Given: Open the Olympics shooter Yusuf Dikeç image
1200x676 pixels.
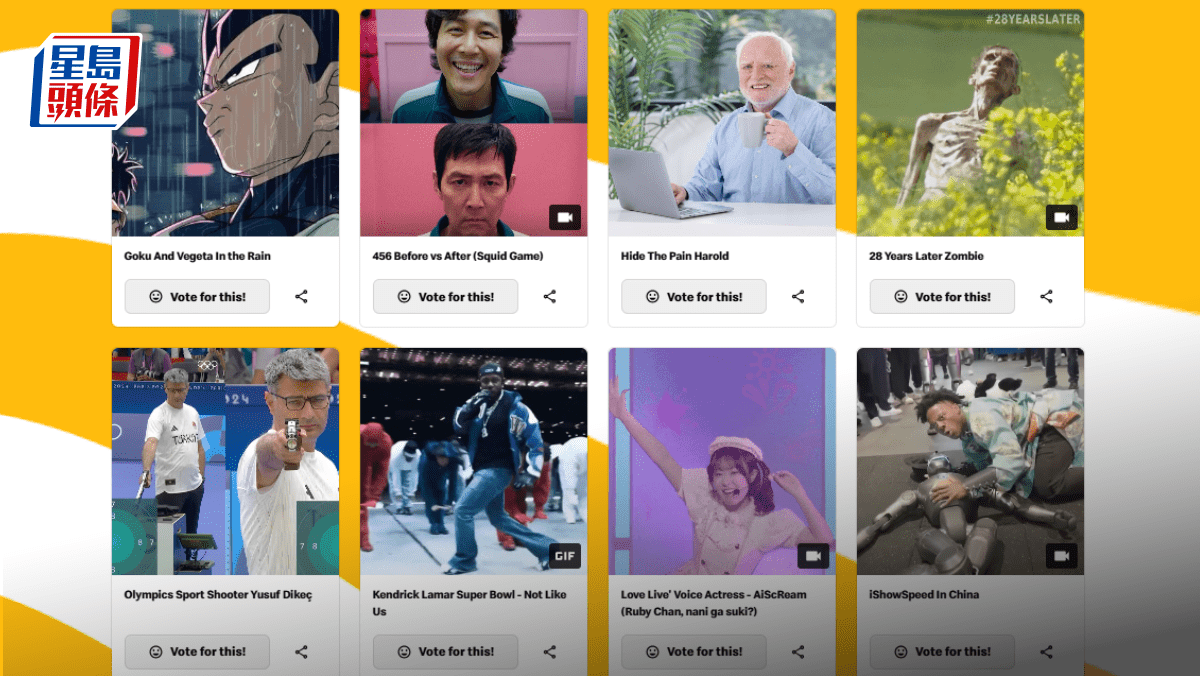Looking at the screenshot, I should [225, 461].
